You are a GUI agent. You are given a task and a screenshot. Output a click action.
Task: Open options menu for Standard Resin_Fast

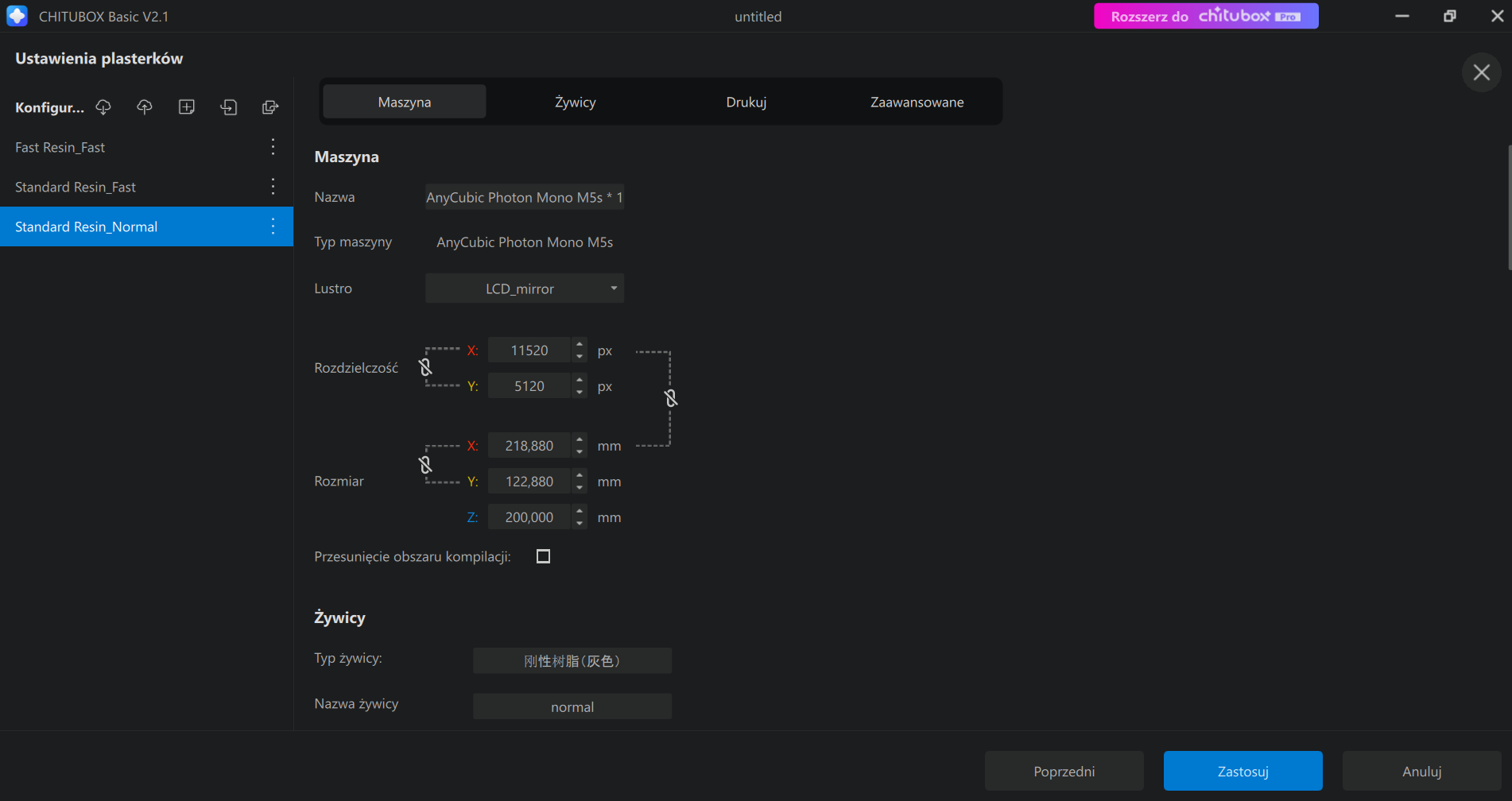[273, 187]
